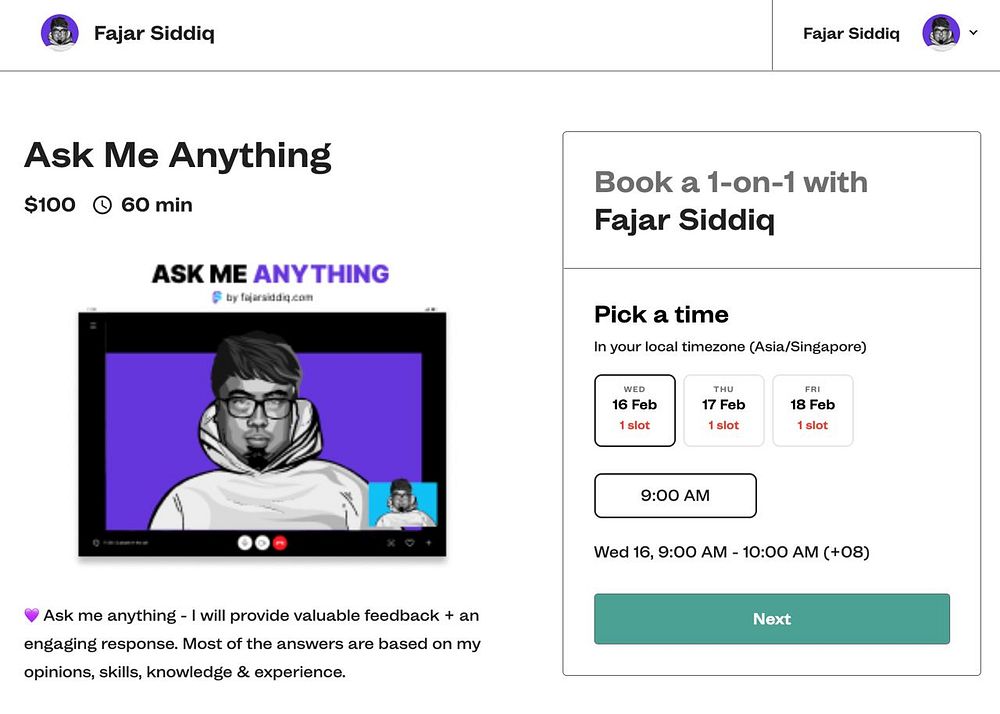Click the fajarsiddiq.com logo icon in banner
Screen dimensions: 1000x714
217,297
